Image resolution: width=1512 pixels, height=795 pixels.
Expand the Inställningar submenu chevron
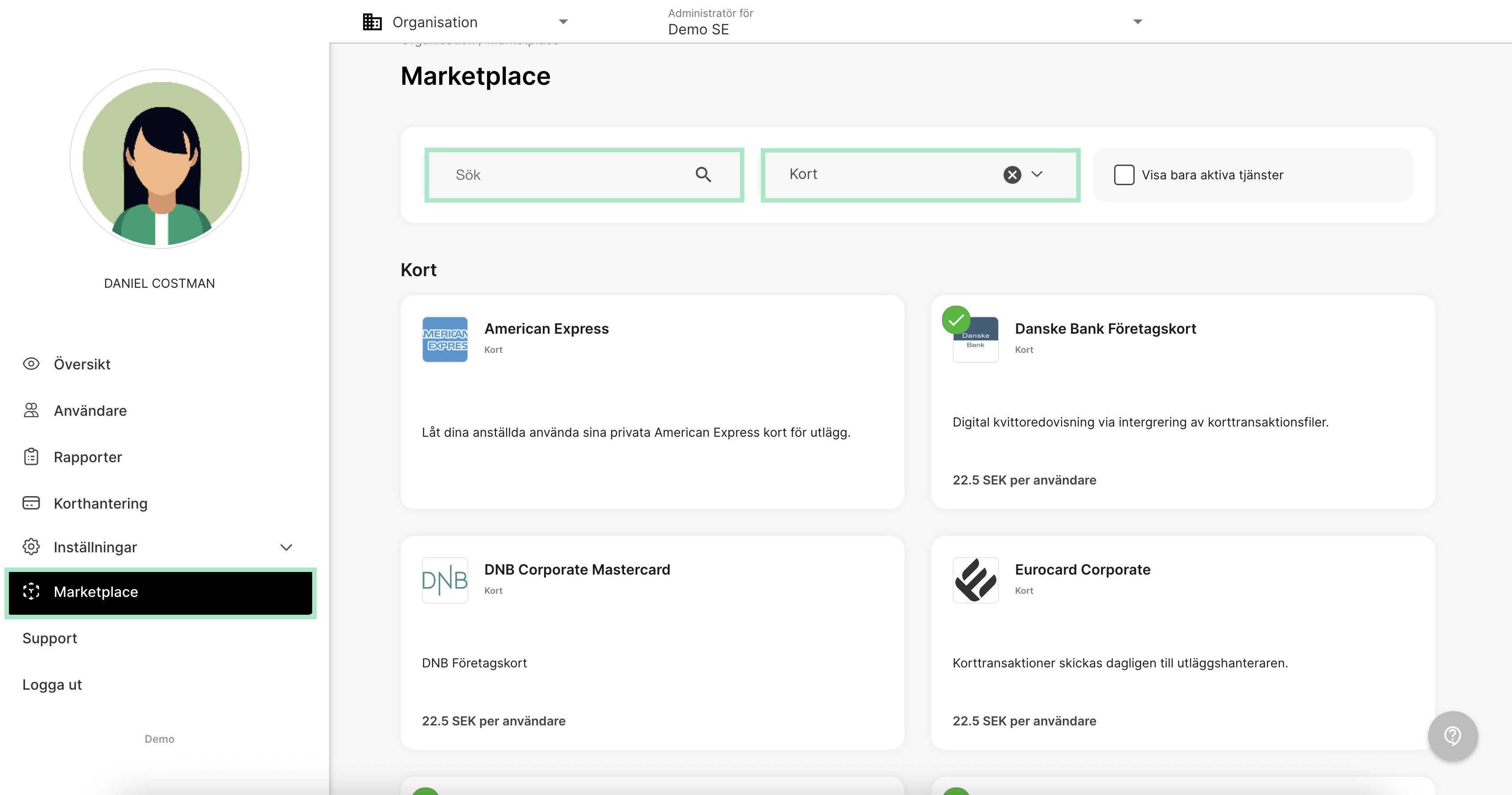pos(286,547)
